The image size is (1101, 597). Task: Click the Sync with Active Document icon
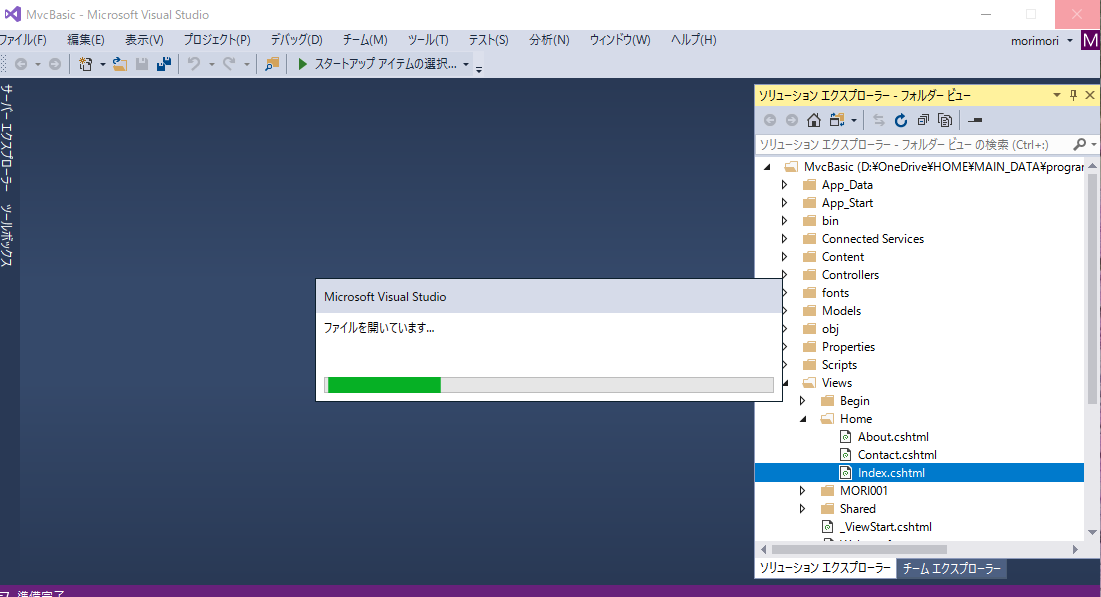tap(878, 120)
